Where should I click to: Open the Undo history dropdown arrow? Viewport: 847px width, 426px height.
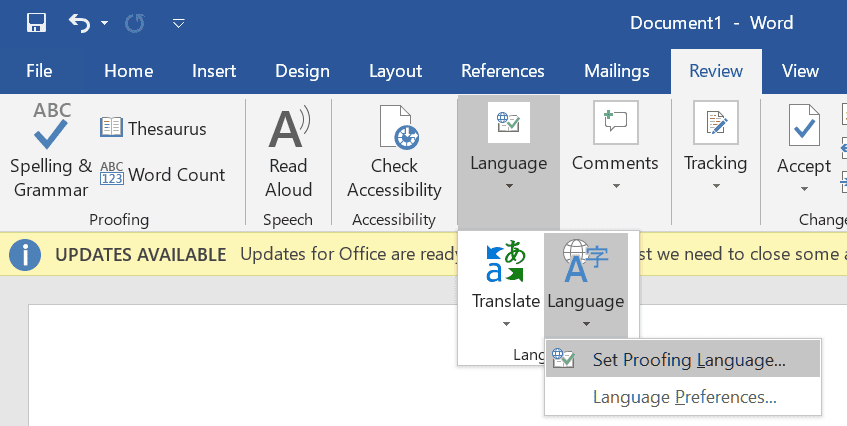pos(105,23)
